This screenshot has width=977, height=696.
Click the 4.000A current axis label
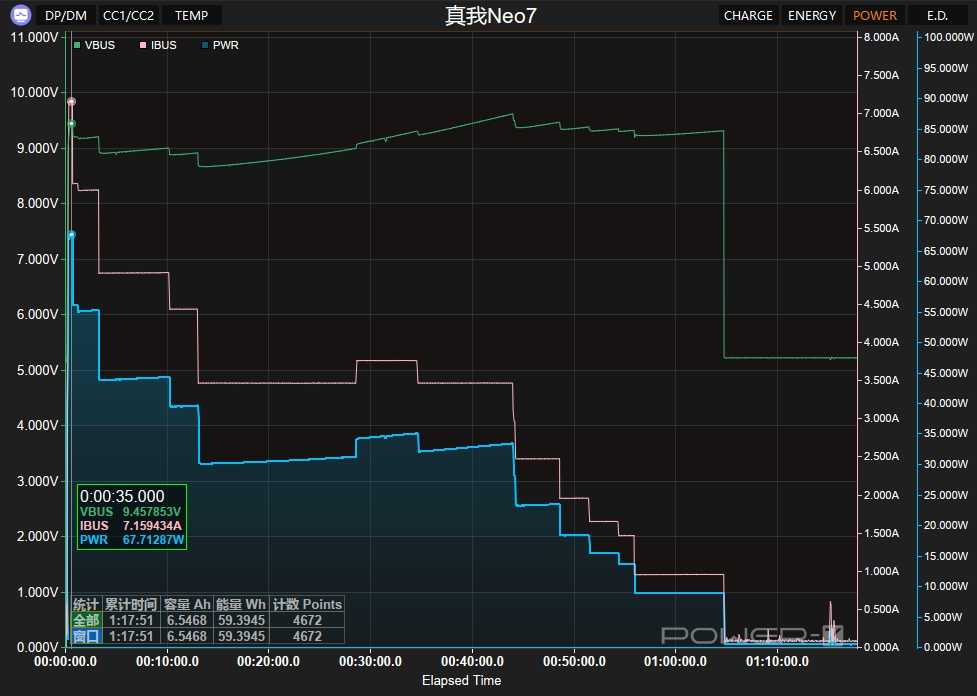click(881, 342)
